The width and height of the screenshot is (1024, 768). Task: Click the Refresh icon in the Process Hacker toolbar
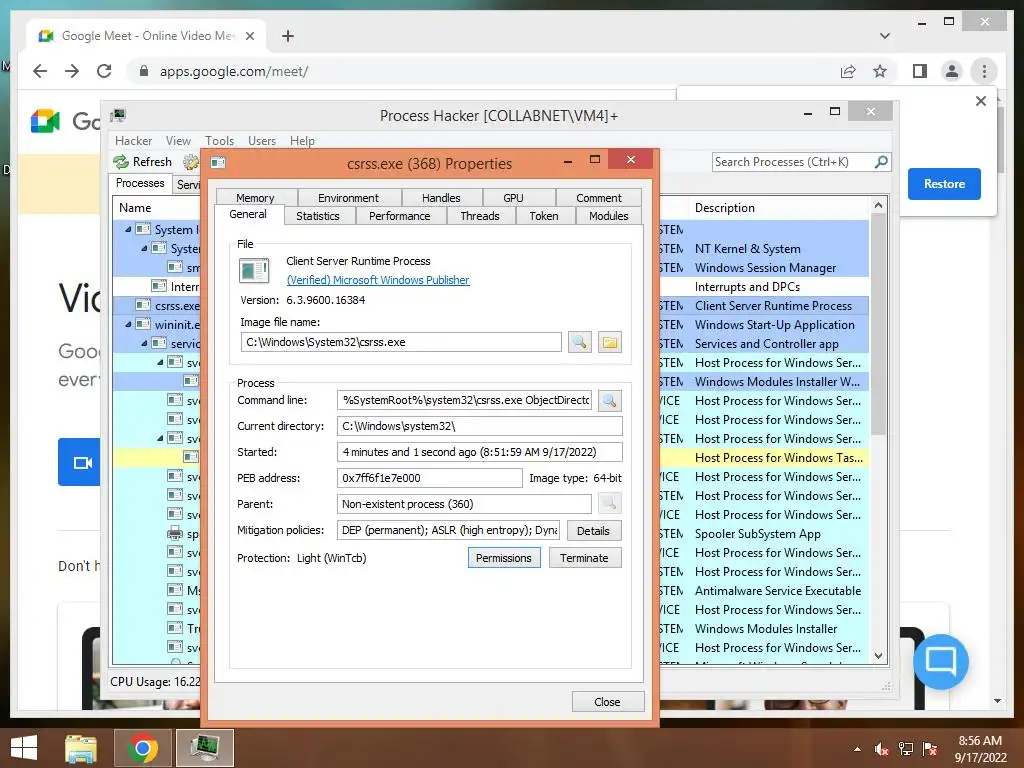pos(121,162)
